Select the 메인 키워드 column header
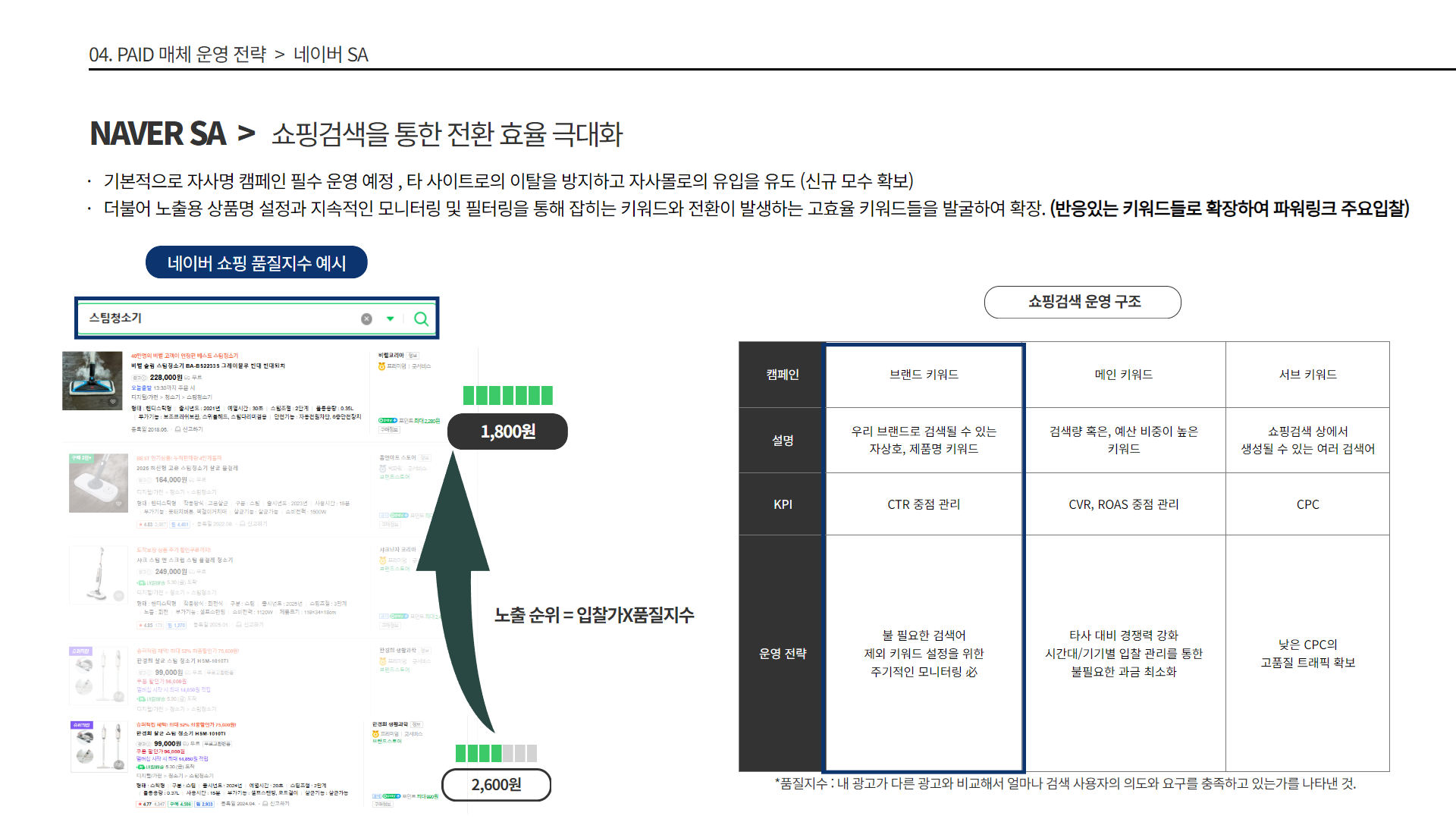1456x819 pixels. click(1125, 375)
